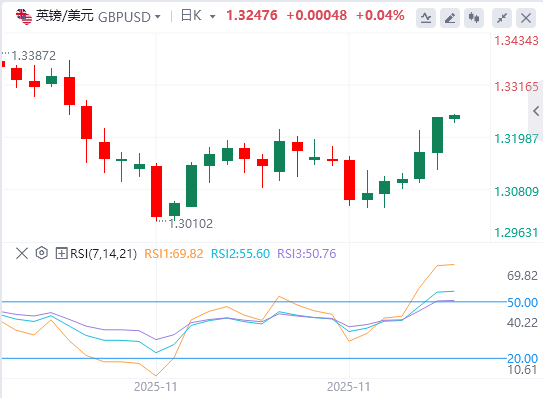Expand the right side panel arrow
543x398 pixels.
pyautogui.click(x=536, y=111)
